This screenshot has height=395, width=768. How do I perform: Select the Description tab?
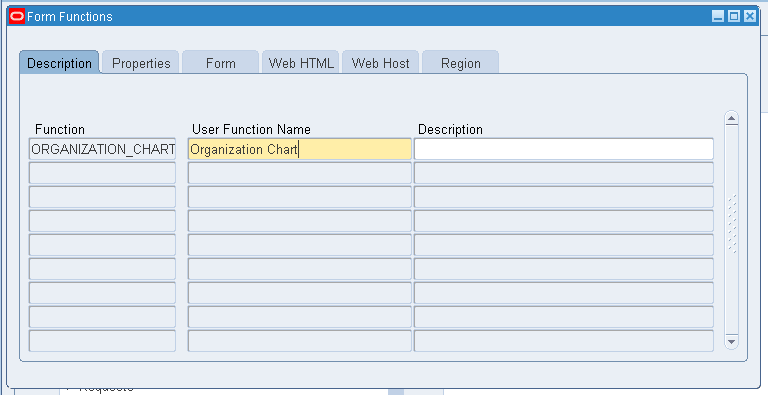(59, 63)
